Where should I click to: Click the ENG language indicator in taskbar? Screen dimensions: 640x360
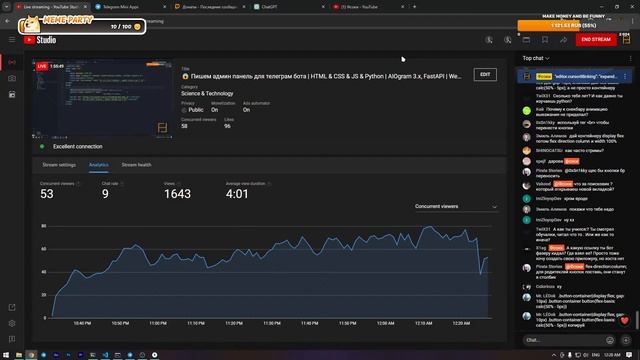pyautogui.click(x=596, y=355)
